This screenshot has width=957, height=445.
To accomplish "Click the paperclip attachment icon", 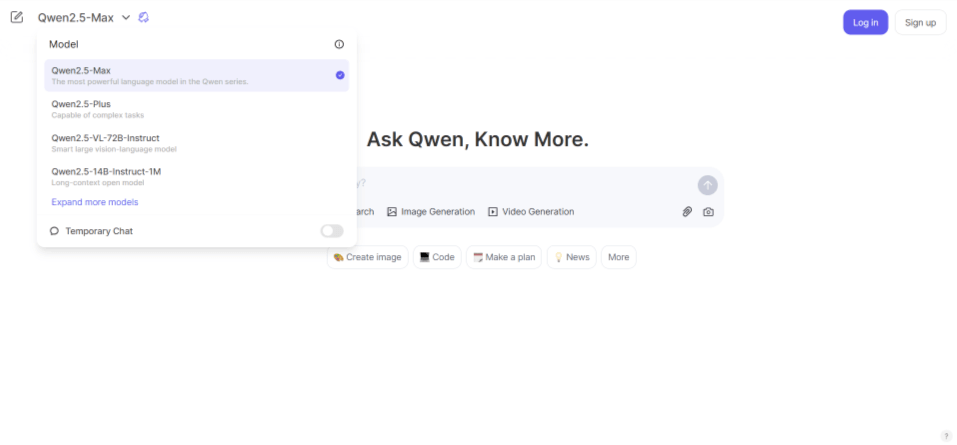I will coord(687,212).
